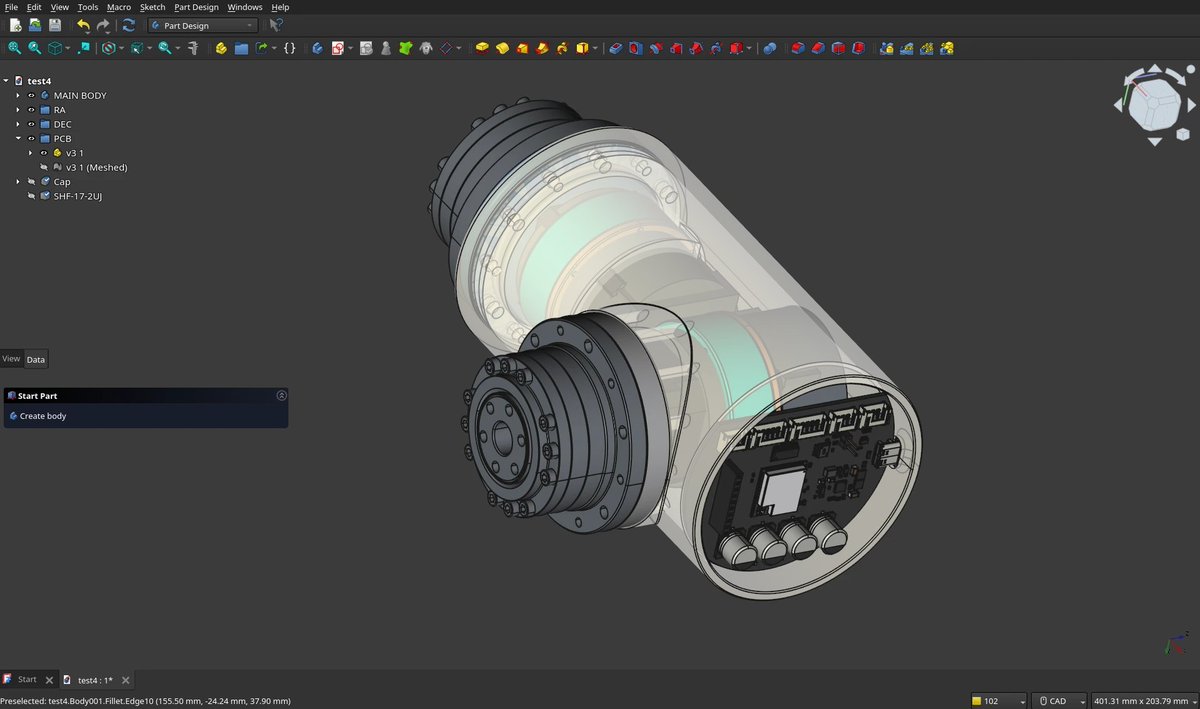
Task: Open the Part Design workbench dropdown
Action: click(202, 25)
